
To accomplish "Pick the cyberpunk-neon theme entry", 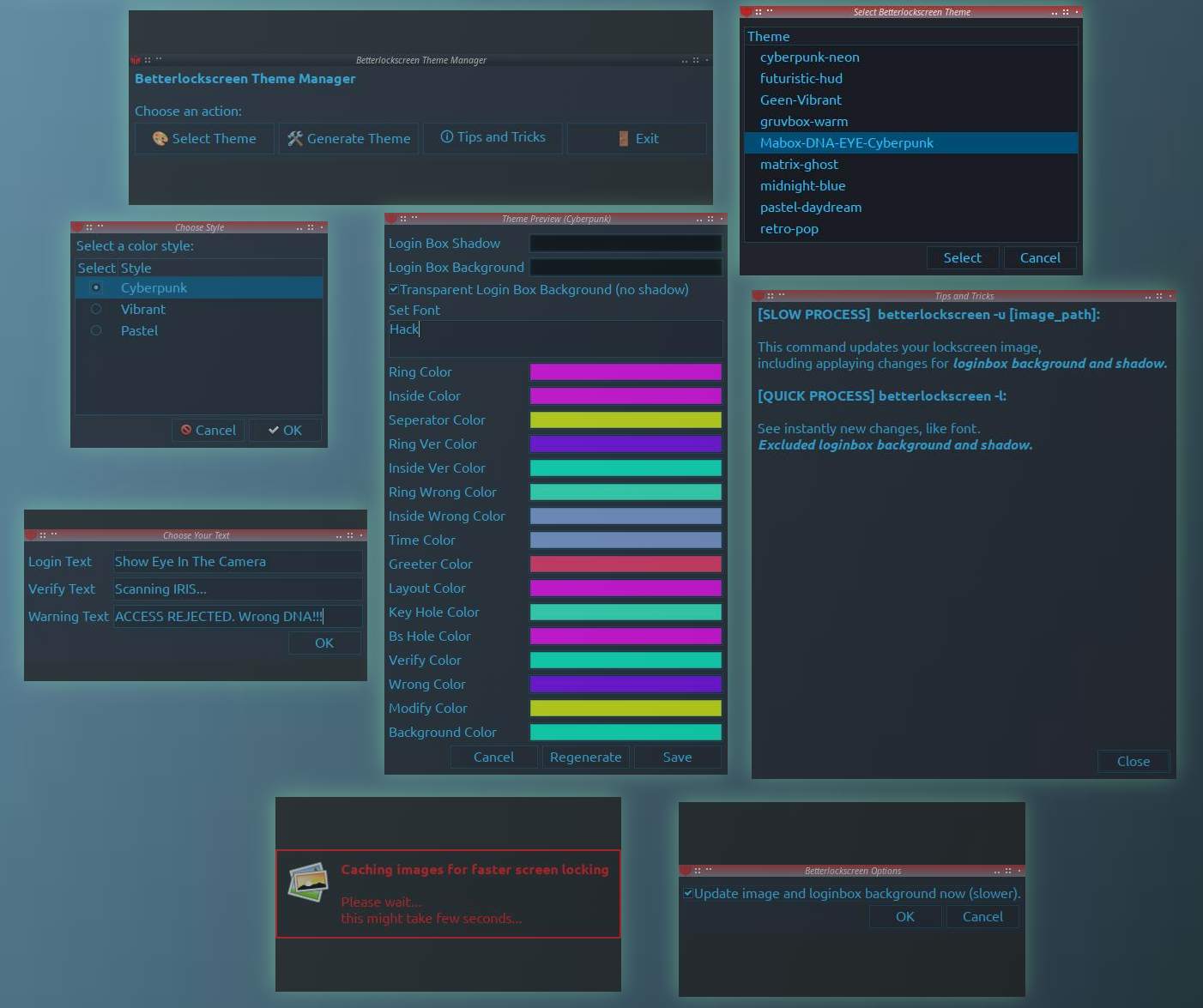I will coord(809,57).
